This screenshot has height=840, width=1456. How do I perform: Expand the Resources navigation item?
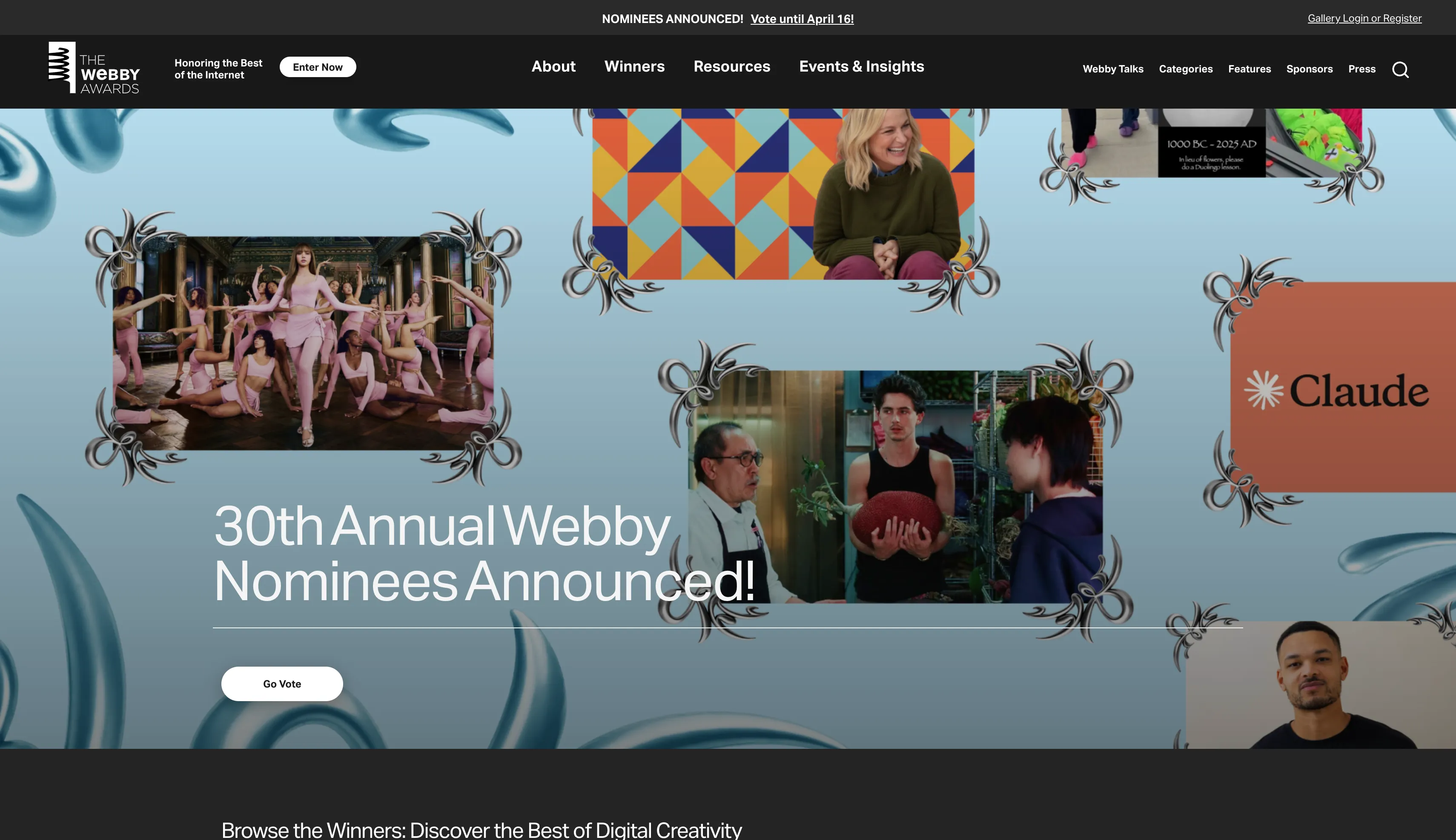[x=732, y=66]
